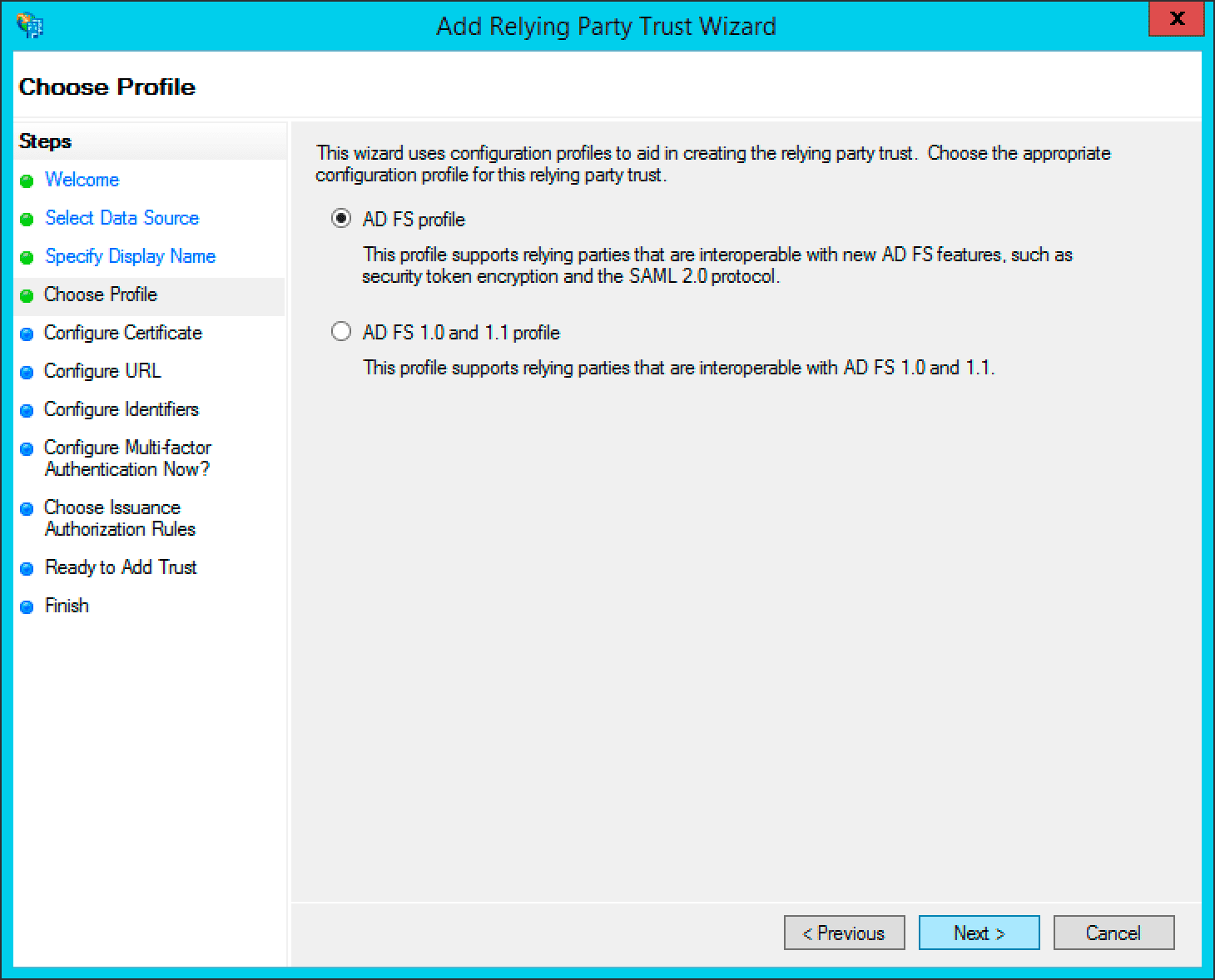Click the Choose Profile step in sidebar
This screenshot has height=980, width=1215.
click(x=100, y=294)
